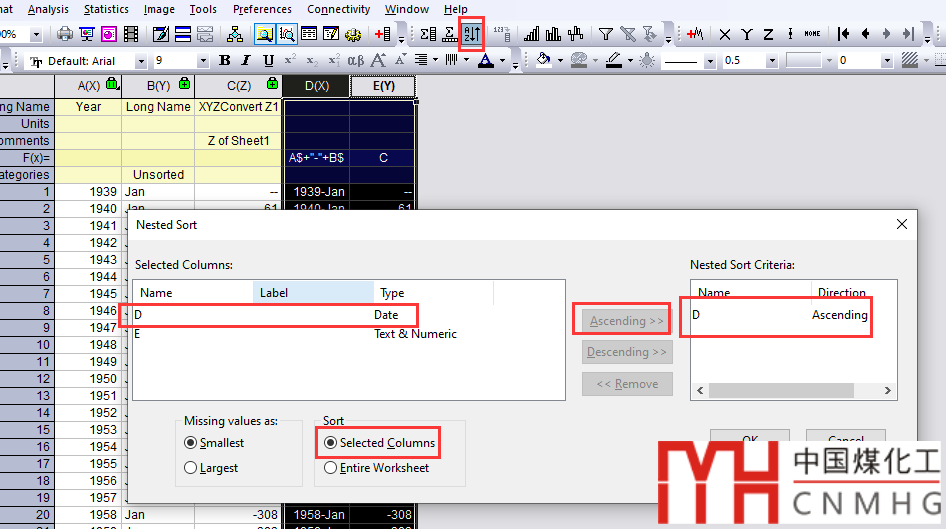Image resolution: width=946 pixels, height=529 pixels.
Task: Open the Analysis menu
Action: pyautogui.click(x=48, y=9)
